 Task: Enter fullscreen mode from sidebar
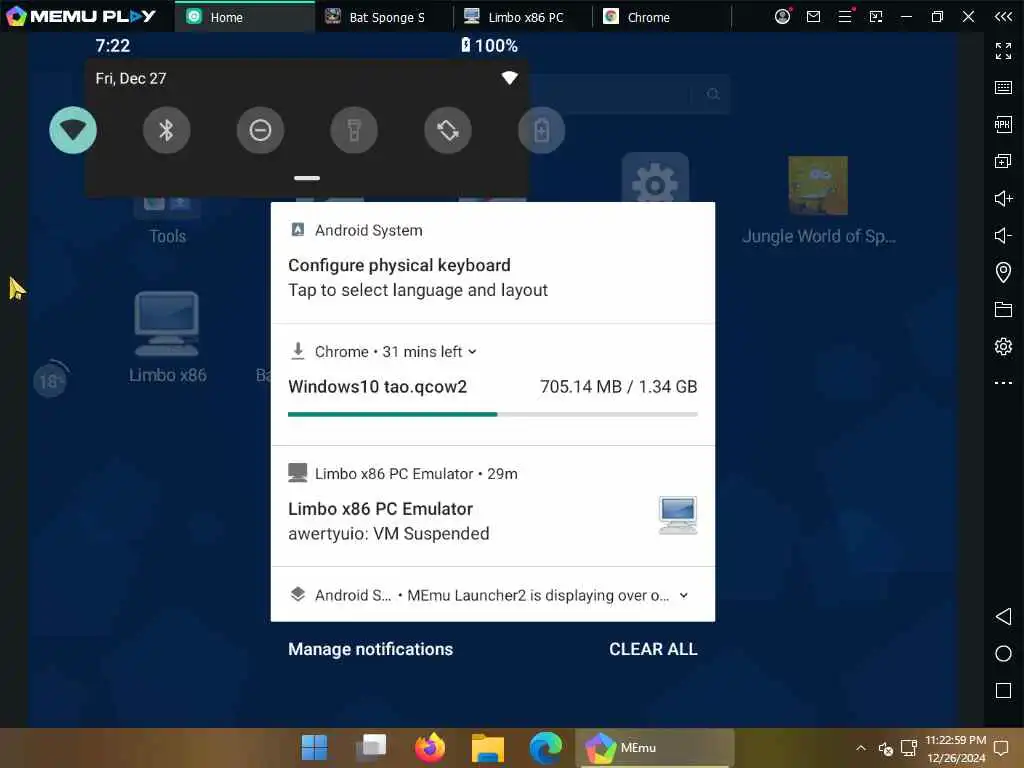coord(1003,50)
